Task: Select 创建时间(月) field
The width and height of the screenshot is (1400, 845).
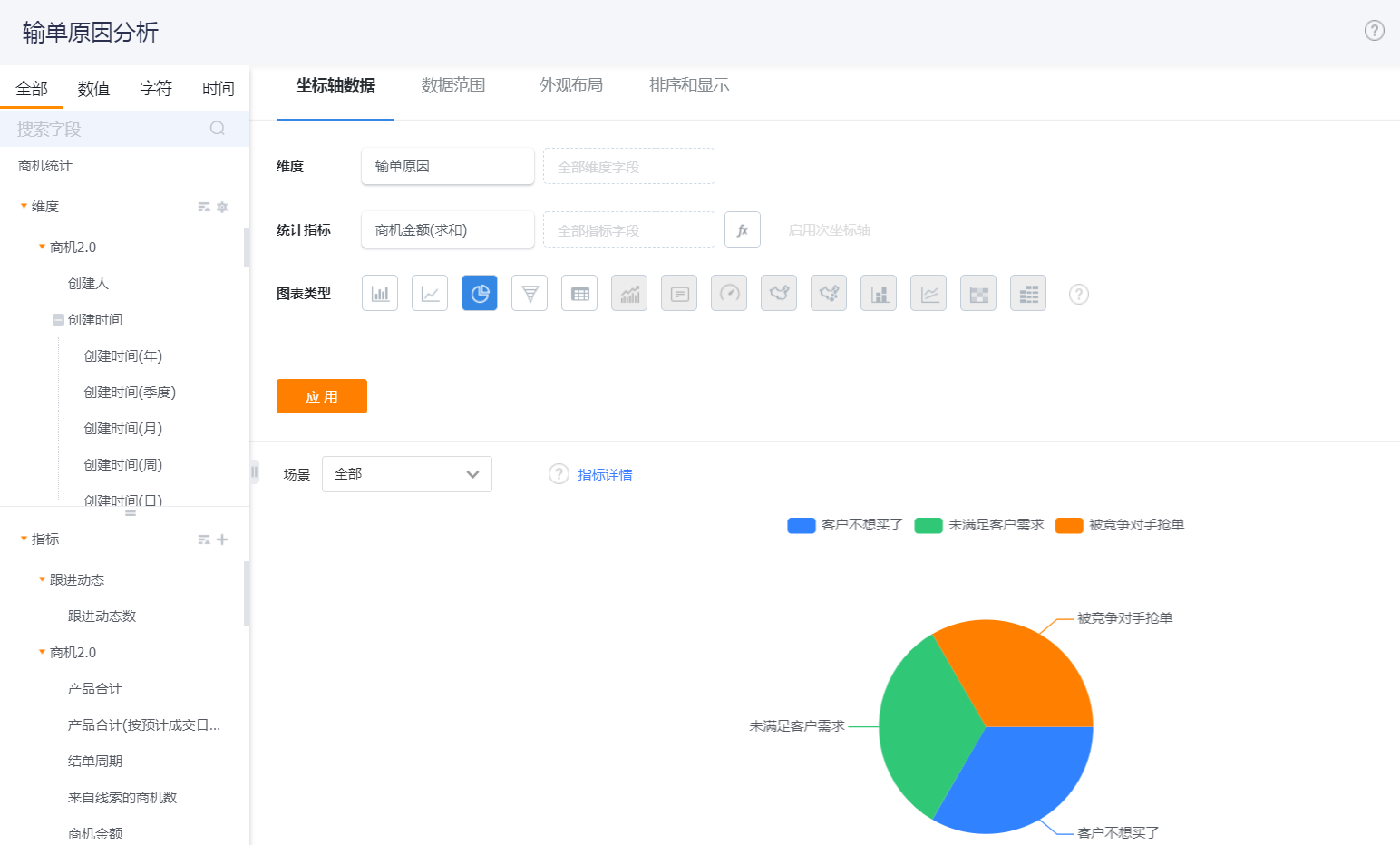Action: pos(123,428)
